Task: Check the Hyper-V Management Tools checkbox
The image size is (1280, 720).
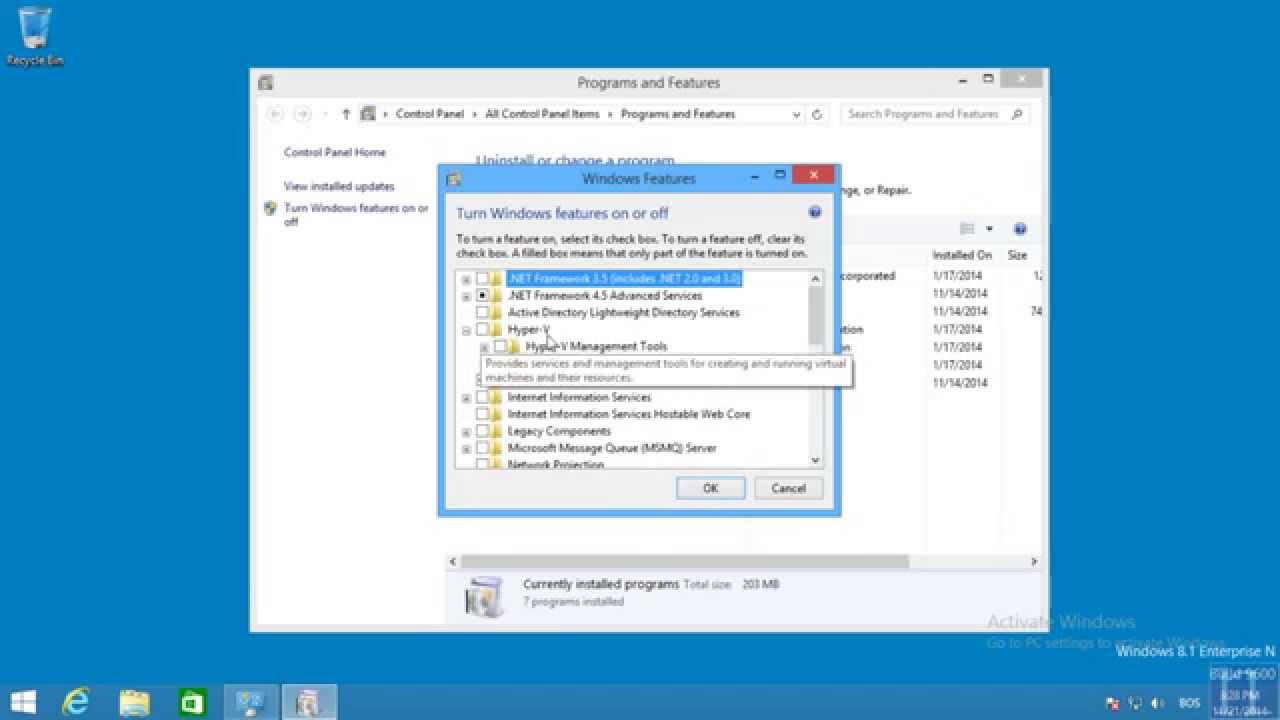Action: click(x=500, y=346)
